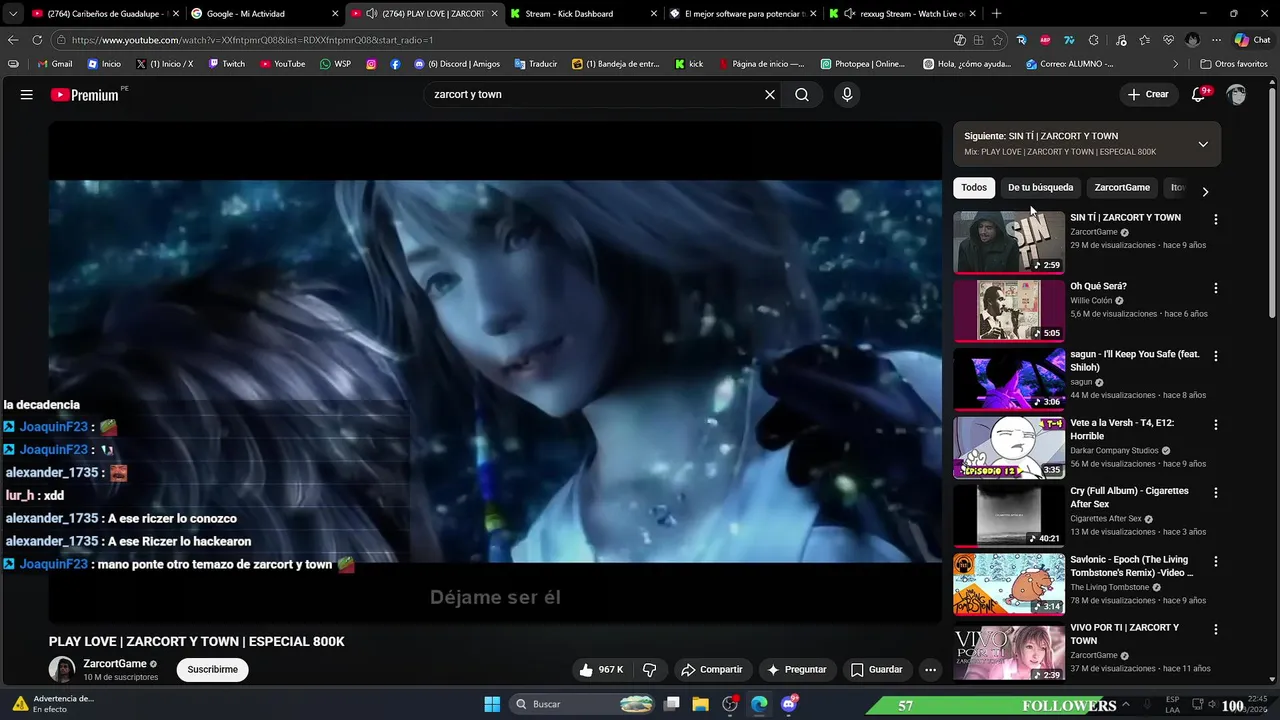Open options menu for sagun video
1280x720 pixels.
click(1216, 356)
